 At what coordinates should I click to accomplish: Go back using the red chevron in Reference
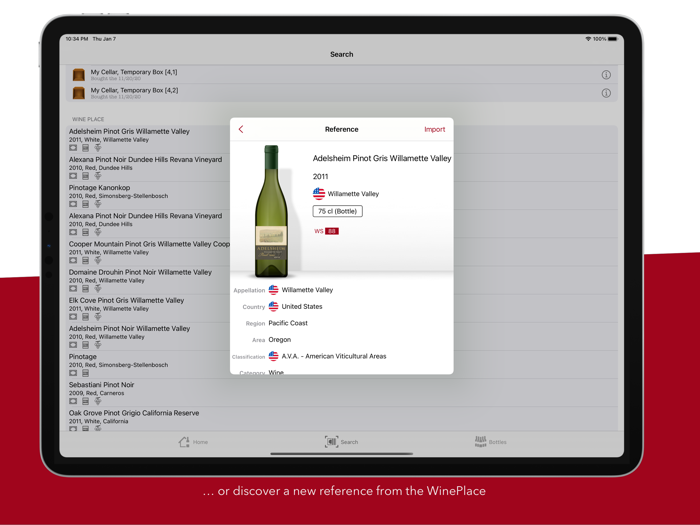(x=241, y=129)
